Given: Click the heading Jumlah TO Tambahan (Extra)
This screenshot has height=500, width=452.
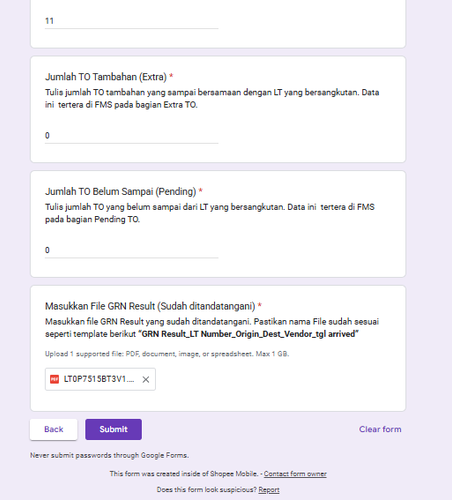Looking at the screenshot, I should pos(106,77).
